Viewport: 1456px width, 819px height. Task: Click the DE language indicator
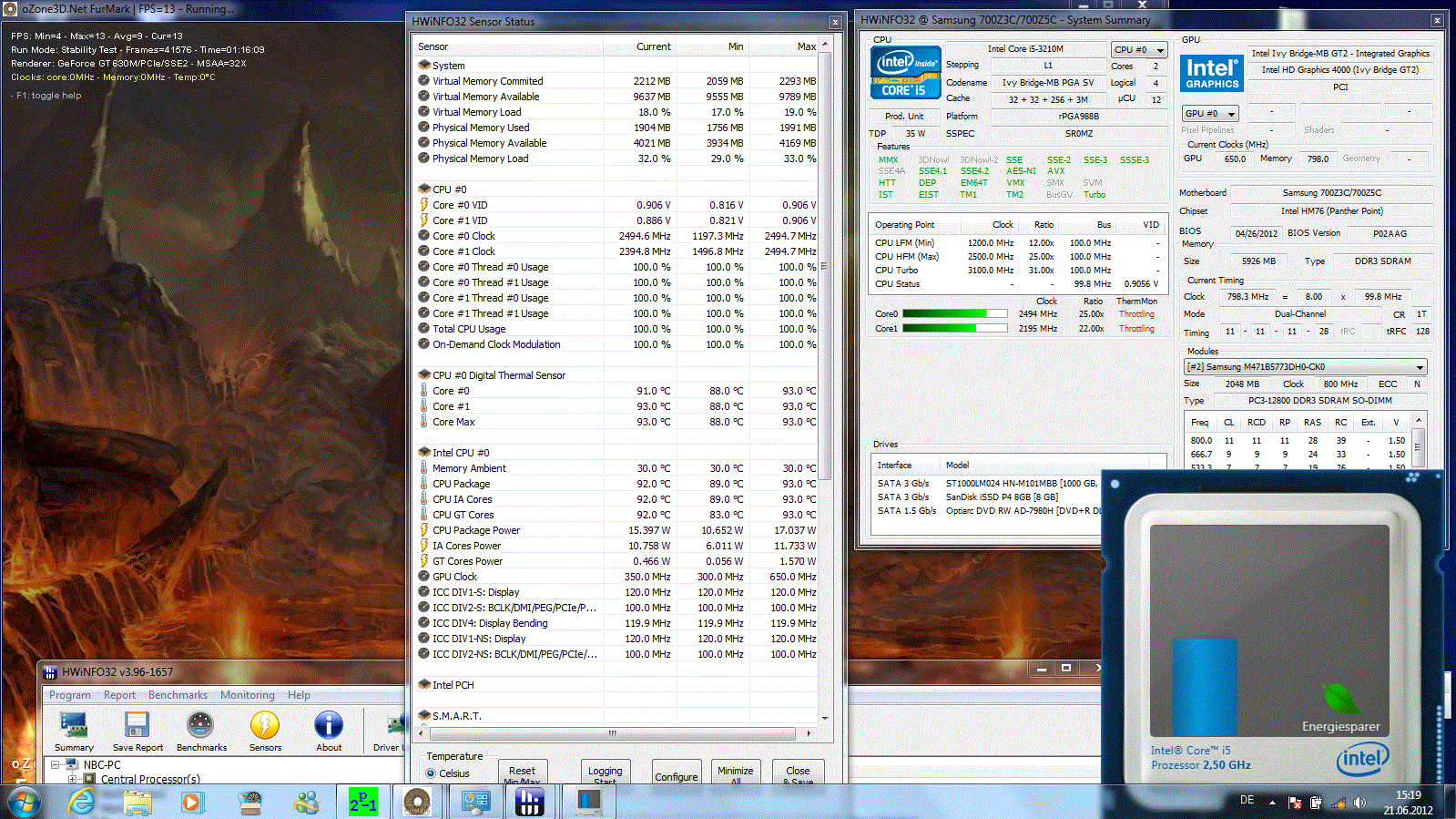tap(1247, 800)
